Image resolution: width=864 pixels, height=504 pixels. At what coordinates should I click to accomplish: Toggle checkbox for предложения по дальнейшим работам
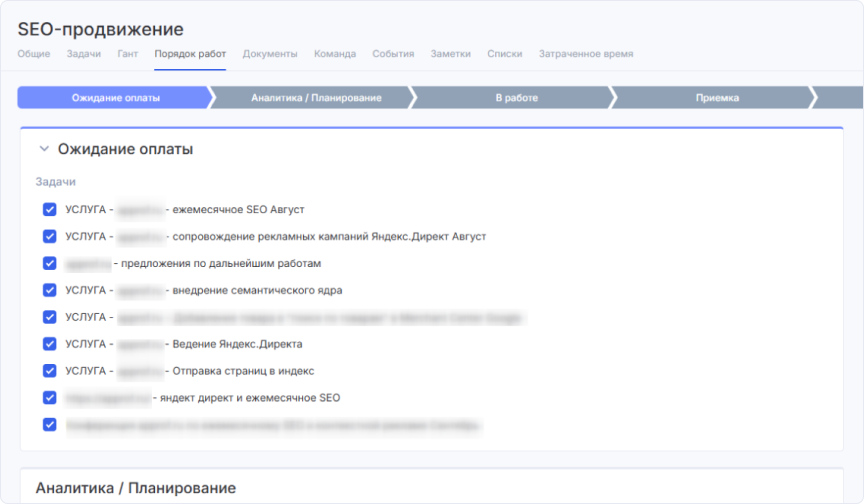point(49,264)
